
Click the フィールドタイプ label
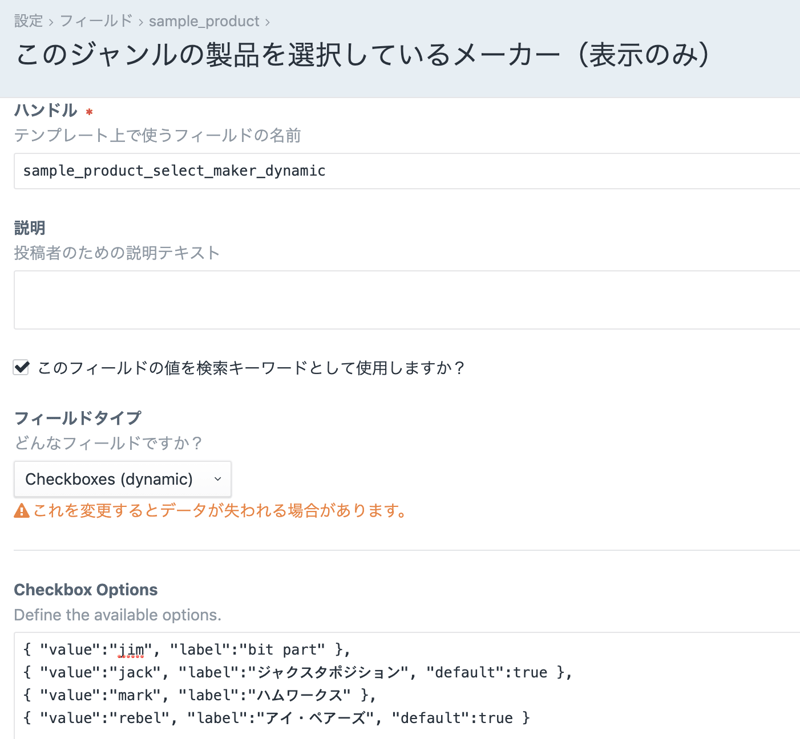(77, 417)
